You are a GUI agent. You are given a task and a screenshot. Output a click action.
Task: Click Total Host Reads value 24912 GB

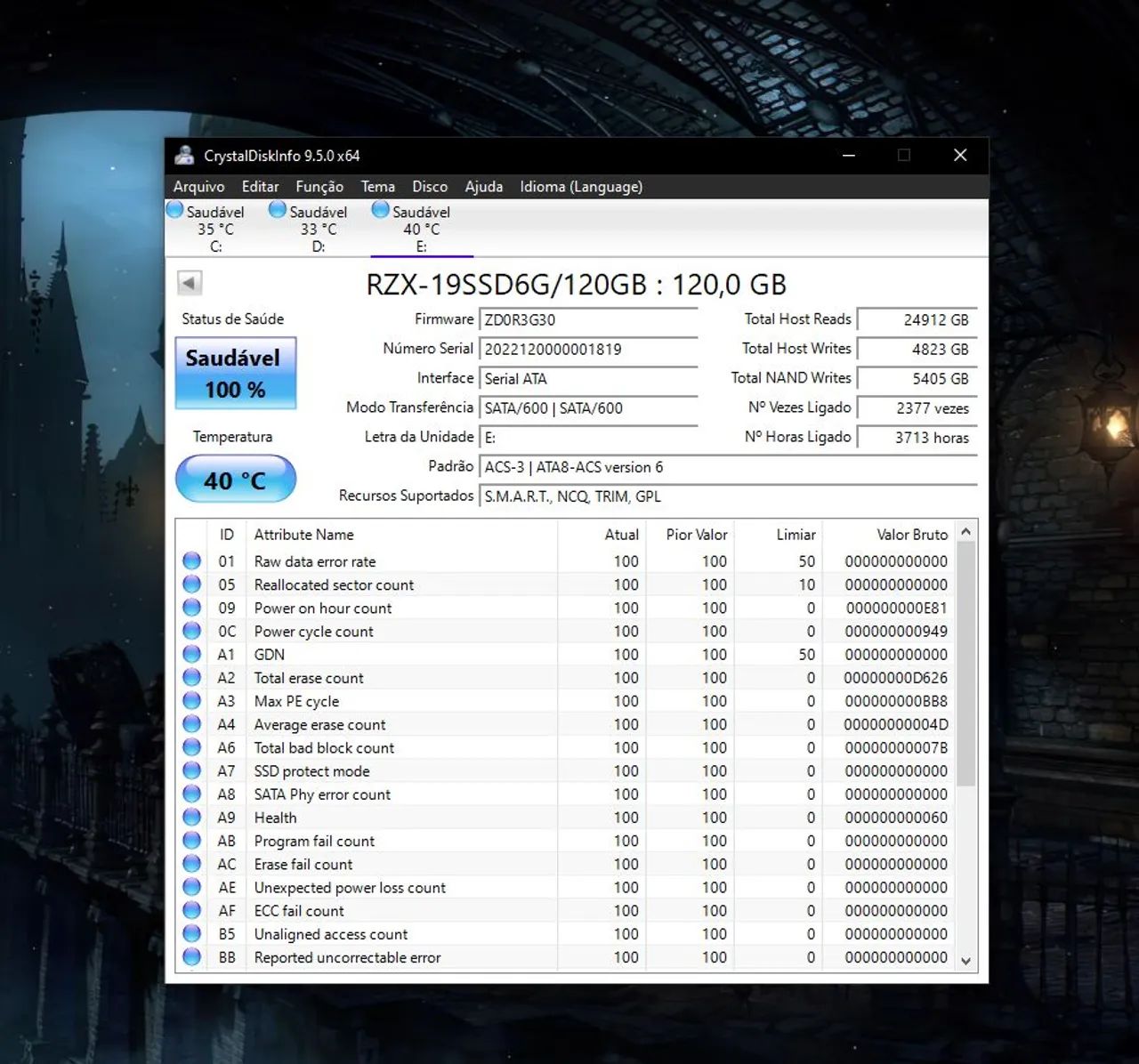917,319
